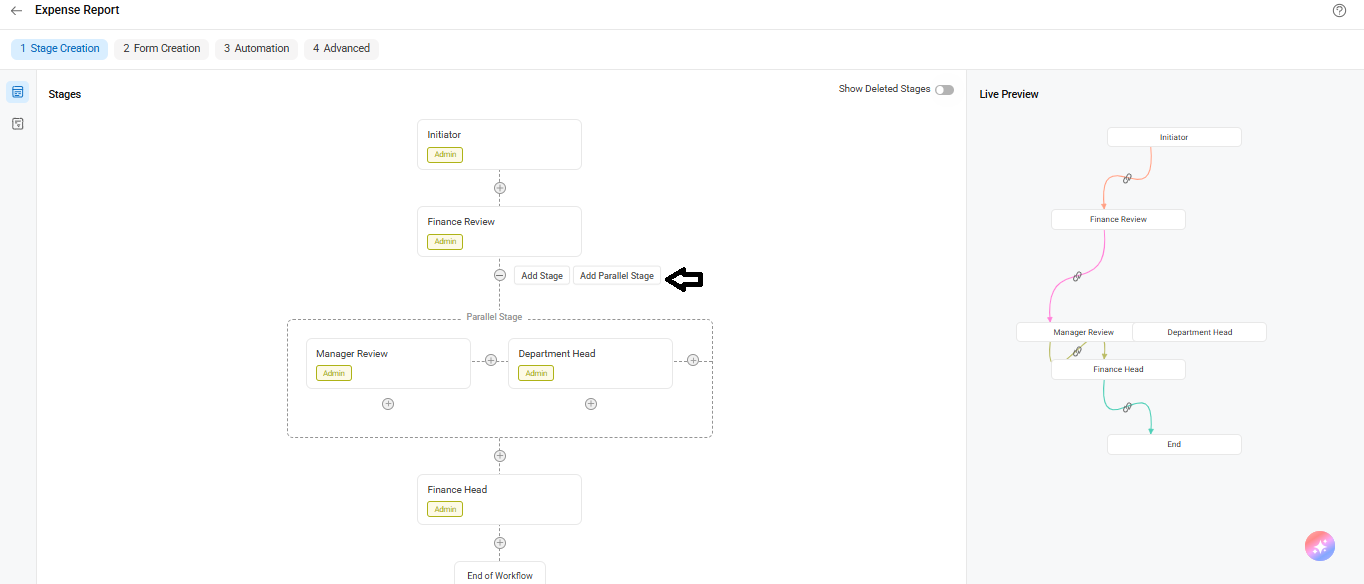Click the plus icon under Department Head

click(x=591, y=404)
